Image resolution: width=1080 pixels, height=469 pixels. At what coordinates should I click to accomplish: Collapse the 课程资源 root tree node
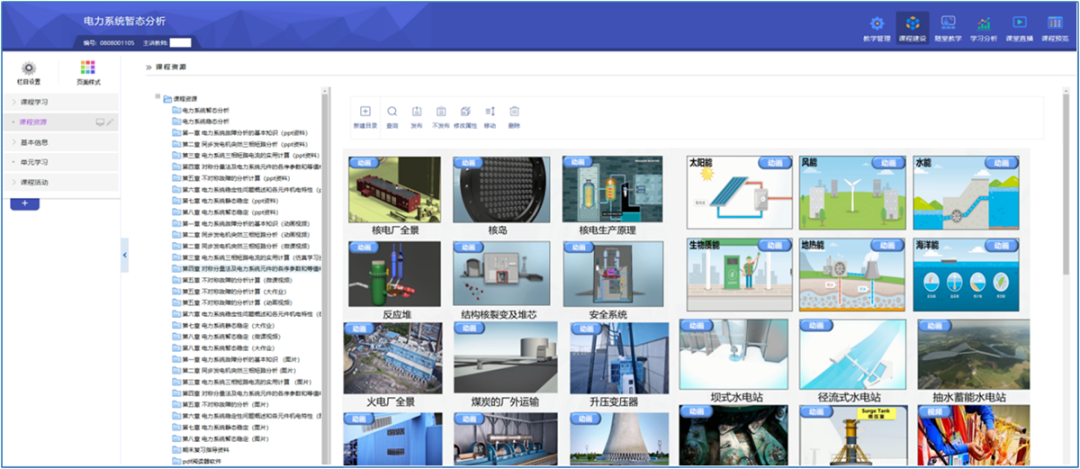coord(157,98)
